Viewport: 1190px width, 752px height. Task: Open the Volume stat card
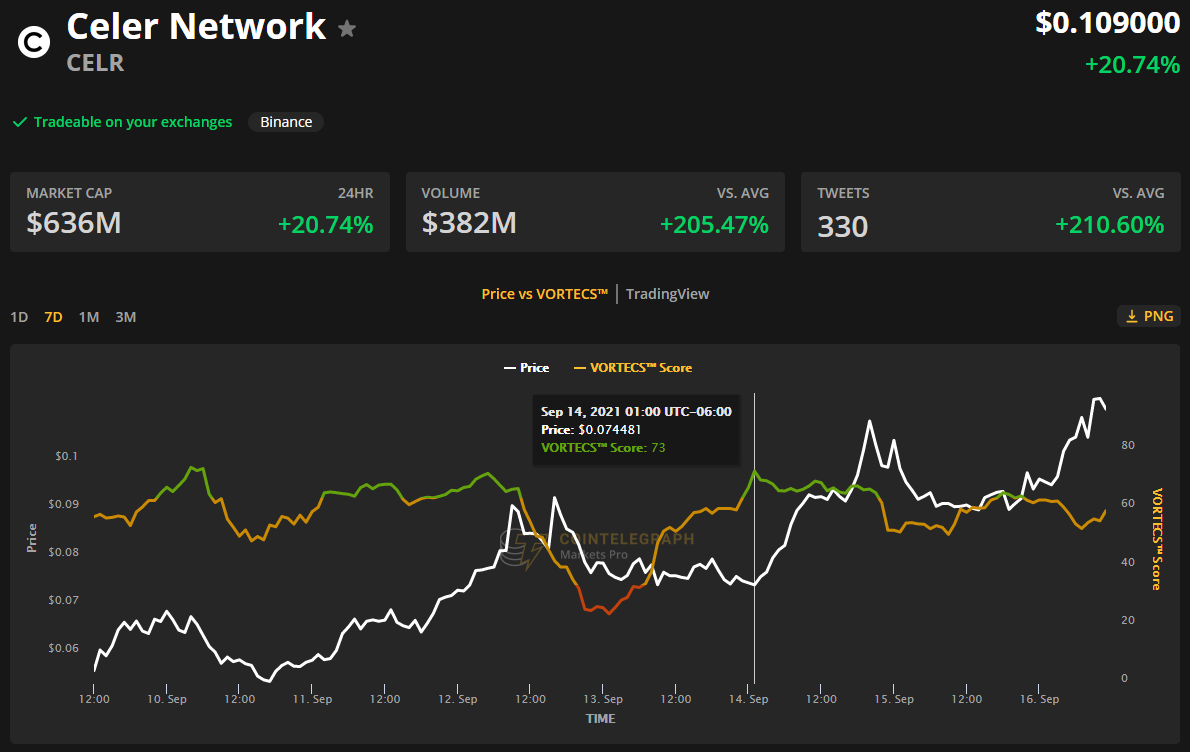tap(595, 212)
